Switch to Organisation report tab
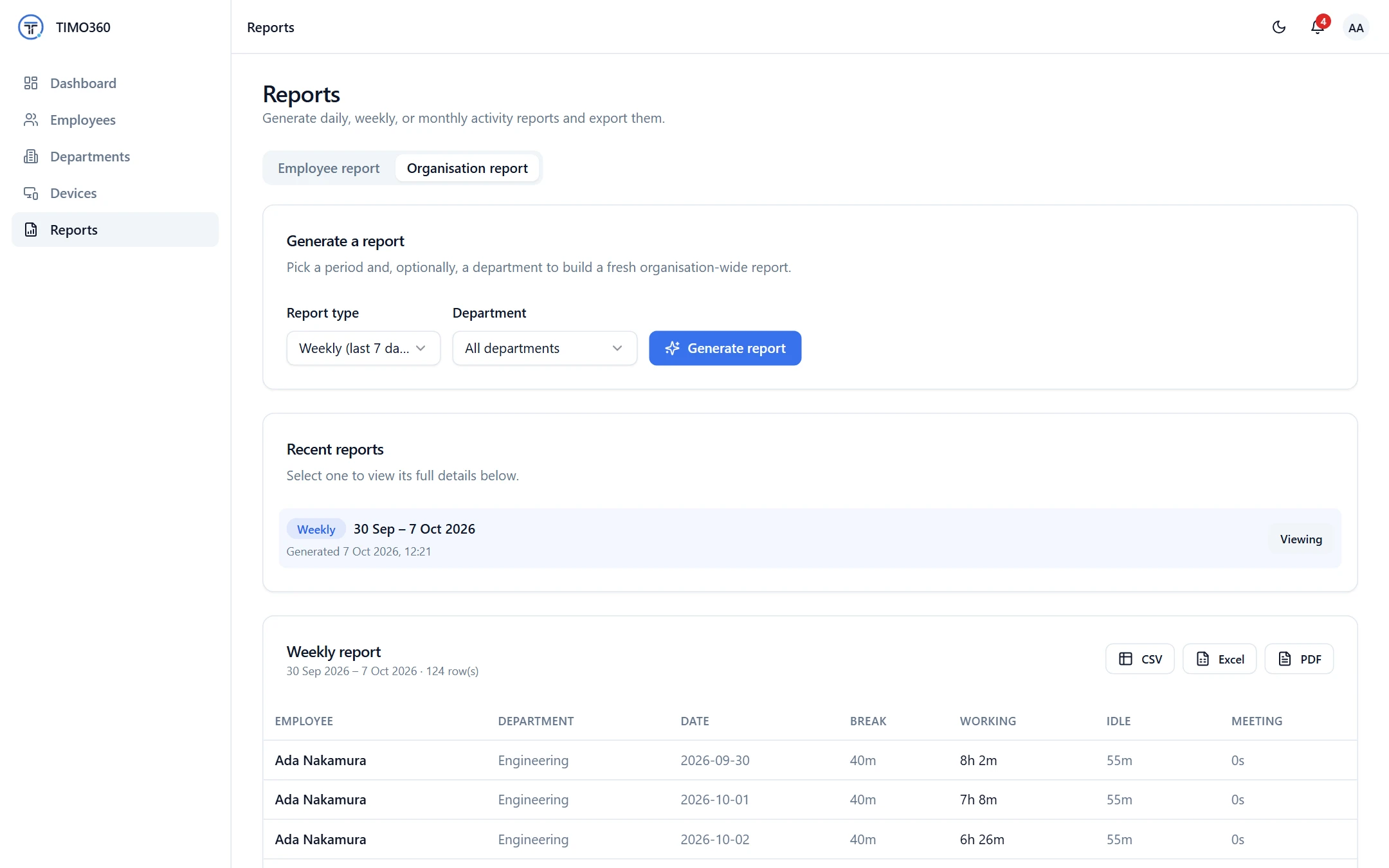The image size is (1389, 868). (x=467, y=168)
